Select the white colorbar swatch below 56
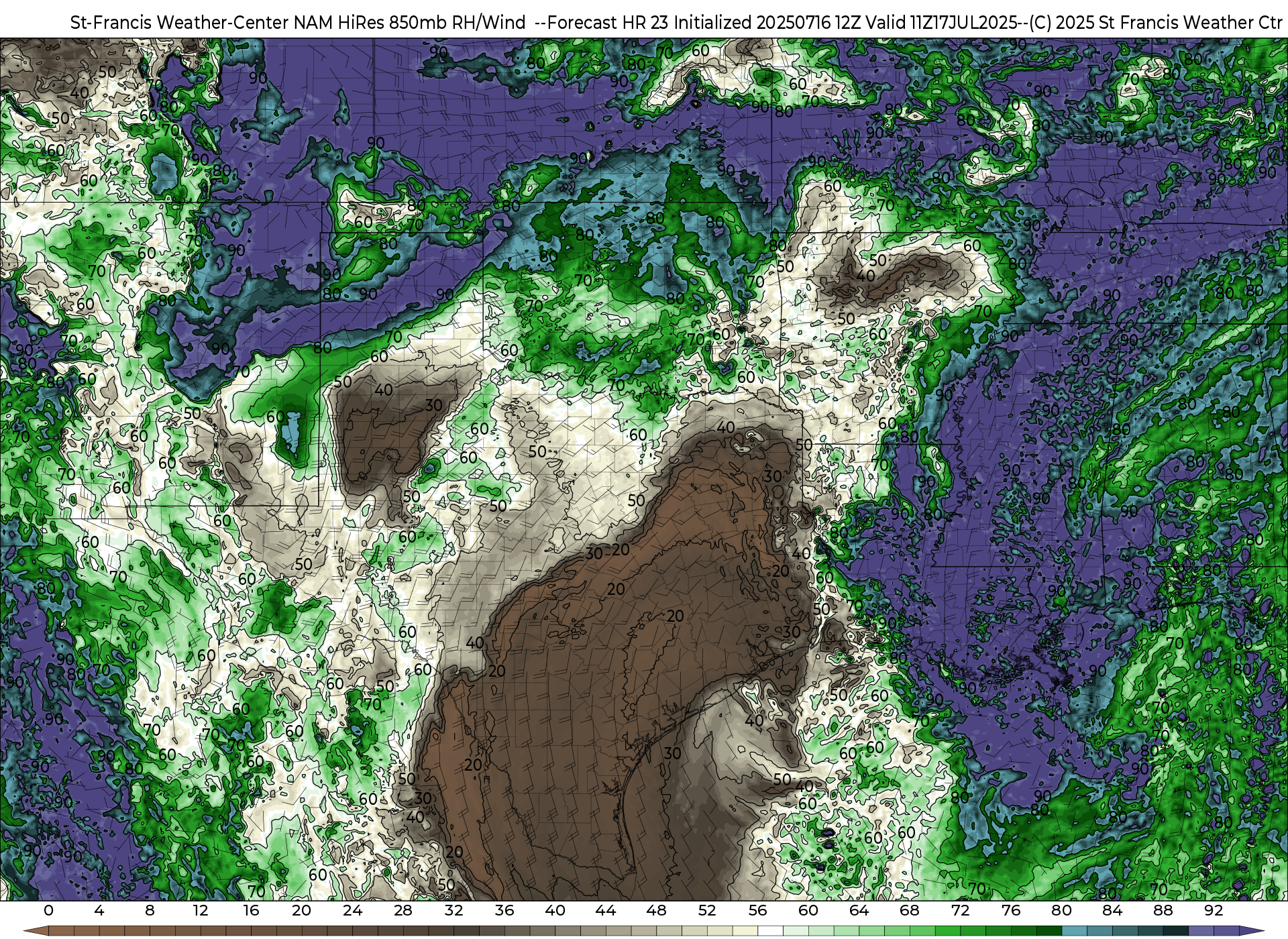1288x939 pixels. 771,931
